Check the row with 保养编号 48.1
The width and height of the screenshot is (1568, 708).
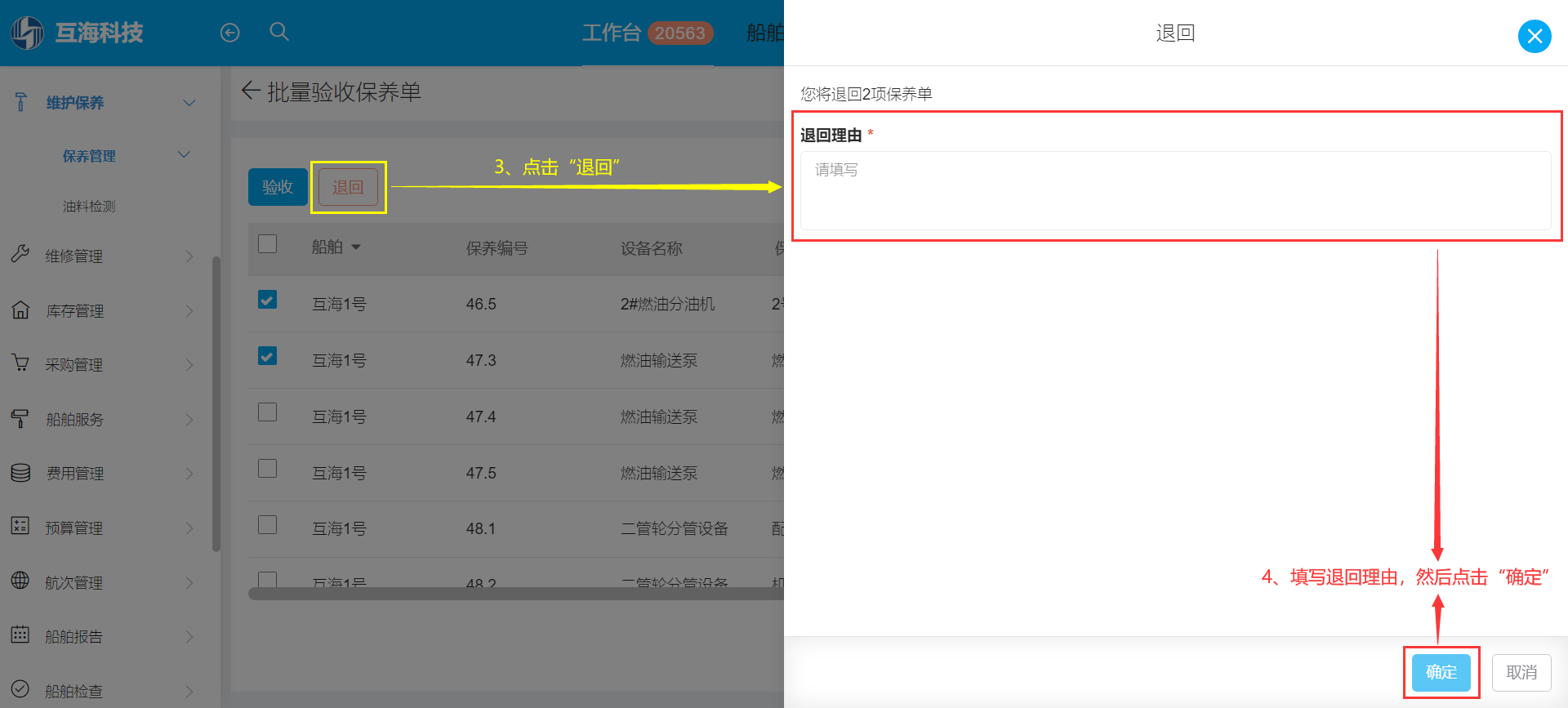coord(267,525)
